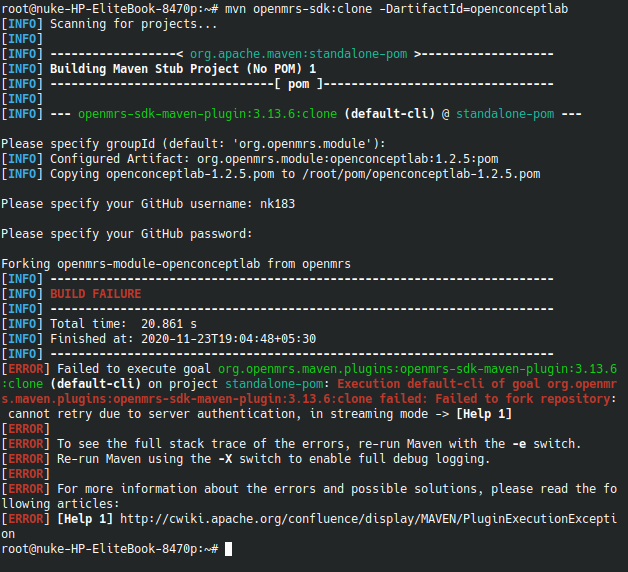The height and width of the screenshot is (572, 628).
Task: Click the red BUILD FAILURE text
Action: [96, 294]
